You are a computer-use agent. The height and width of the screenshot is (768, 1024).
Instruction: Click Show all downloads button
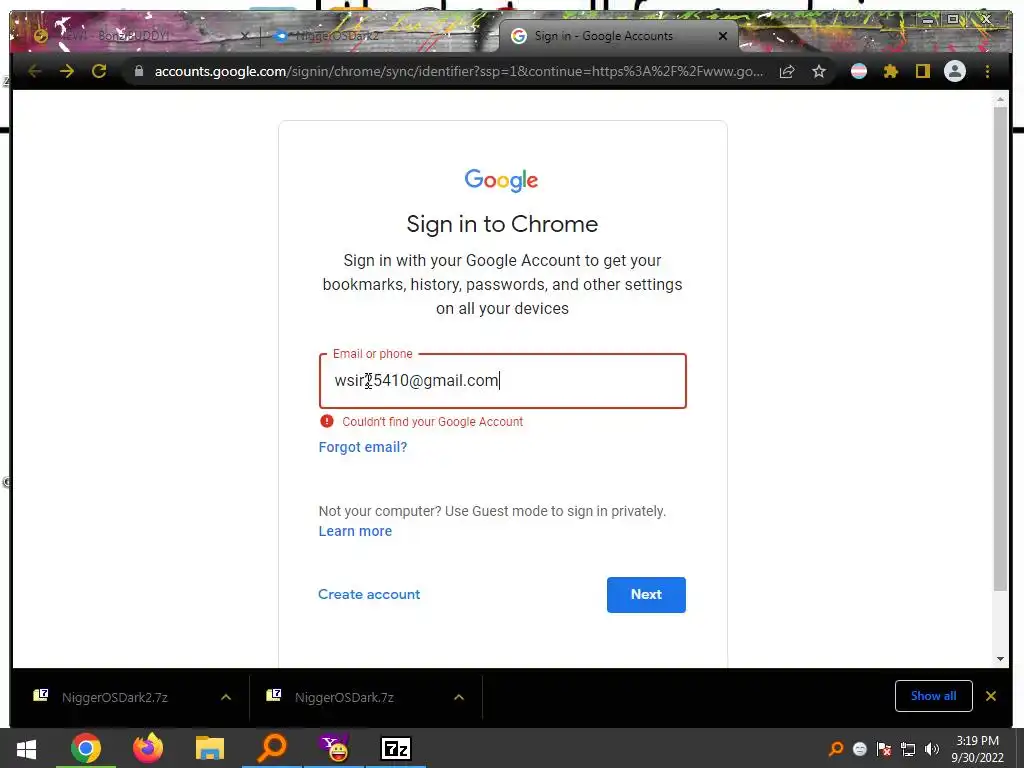click(933, 696)
